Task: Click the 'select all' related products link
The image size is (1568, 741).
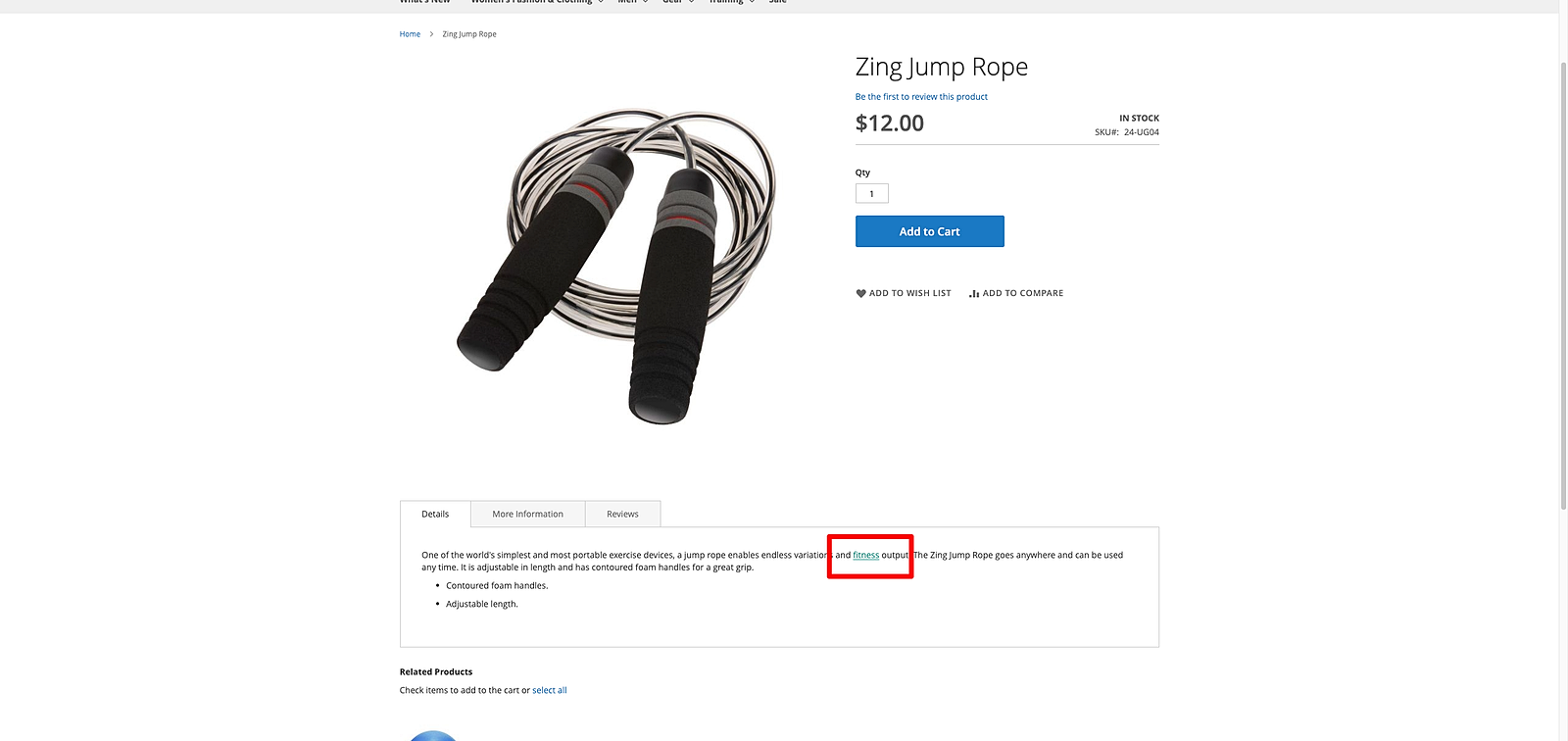Action: (549, 690)
